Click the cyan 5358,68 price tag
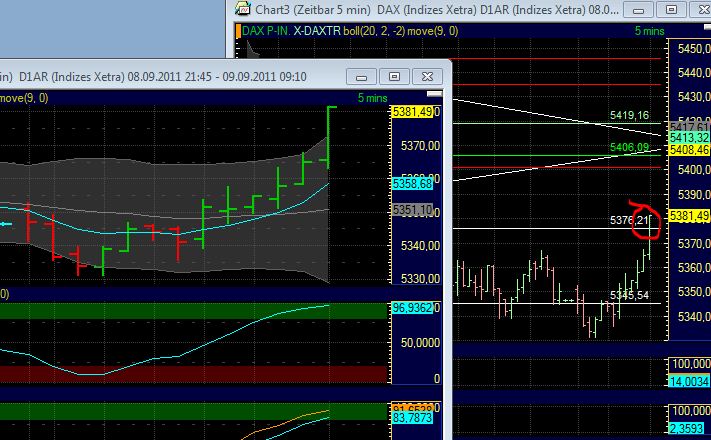The image size is (711, 440). point(413,184)
